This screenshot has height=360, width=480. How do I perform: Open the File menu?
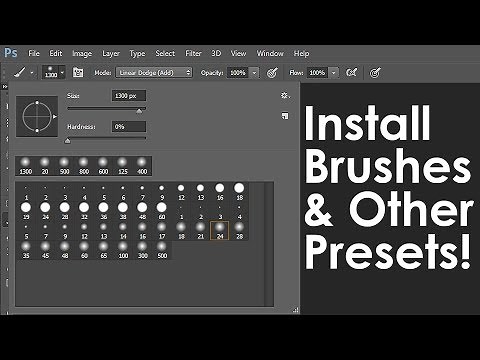coord(34,53)
